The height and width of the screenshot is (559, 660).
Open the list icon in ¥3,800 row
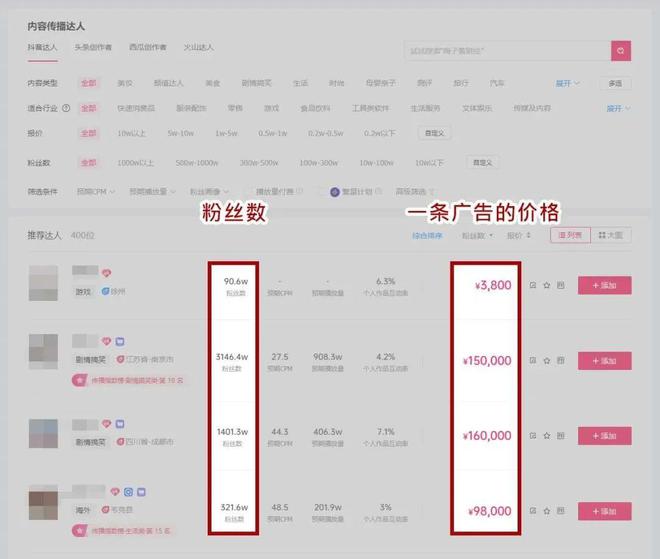[560, 286]
